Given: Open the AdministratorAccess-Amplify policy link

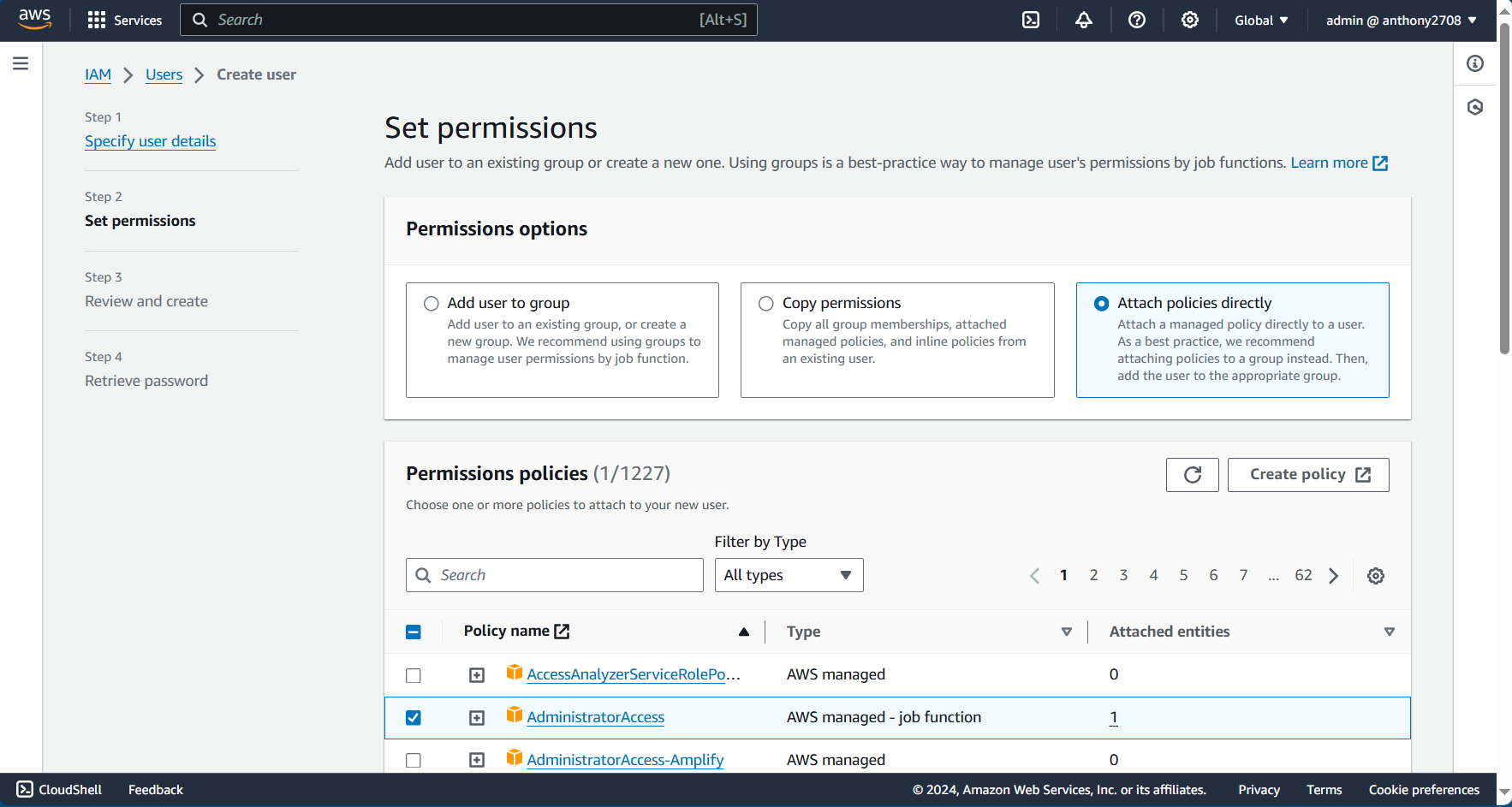Looking at the screenshot, I should [x=625, y=760].
